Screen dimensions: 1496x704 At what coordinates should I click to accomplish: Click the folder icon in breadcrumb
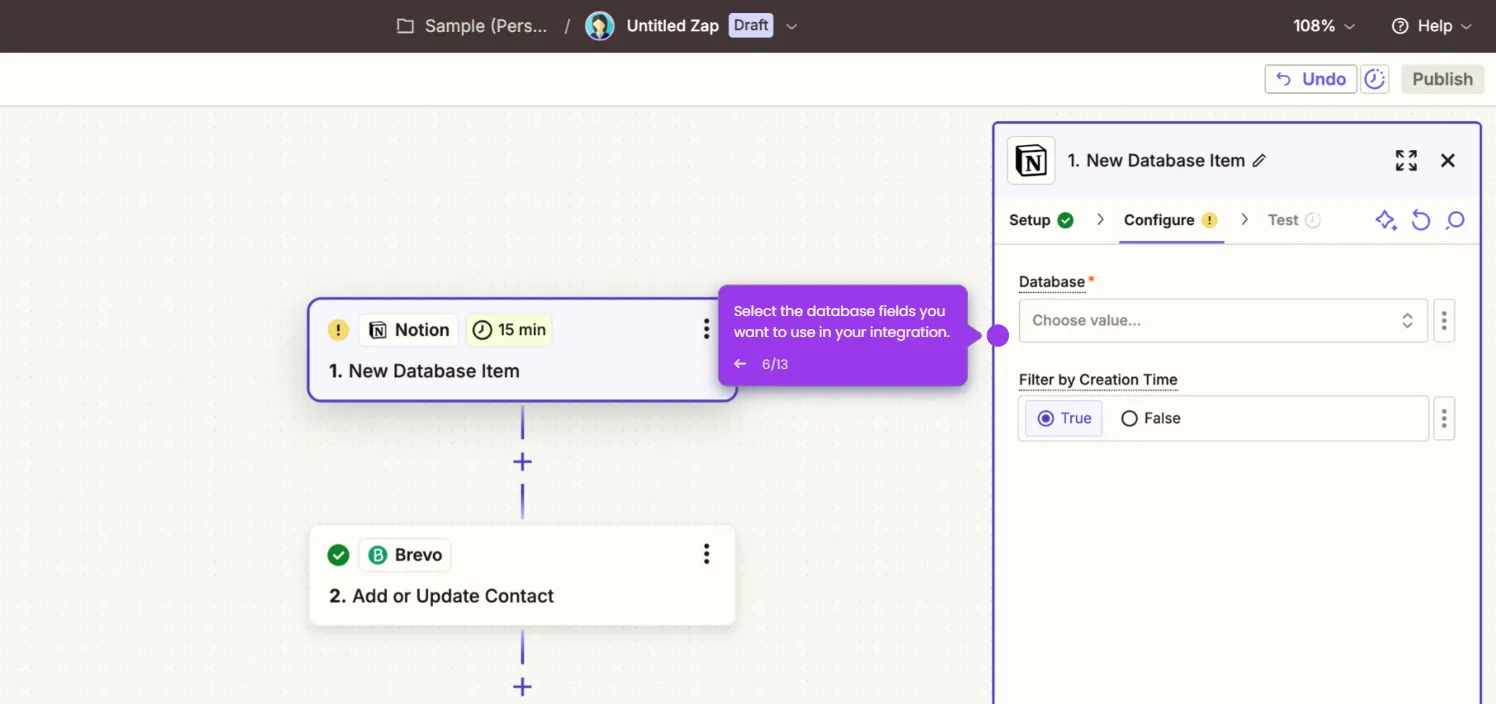coord(405,26)
